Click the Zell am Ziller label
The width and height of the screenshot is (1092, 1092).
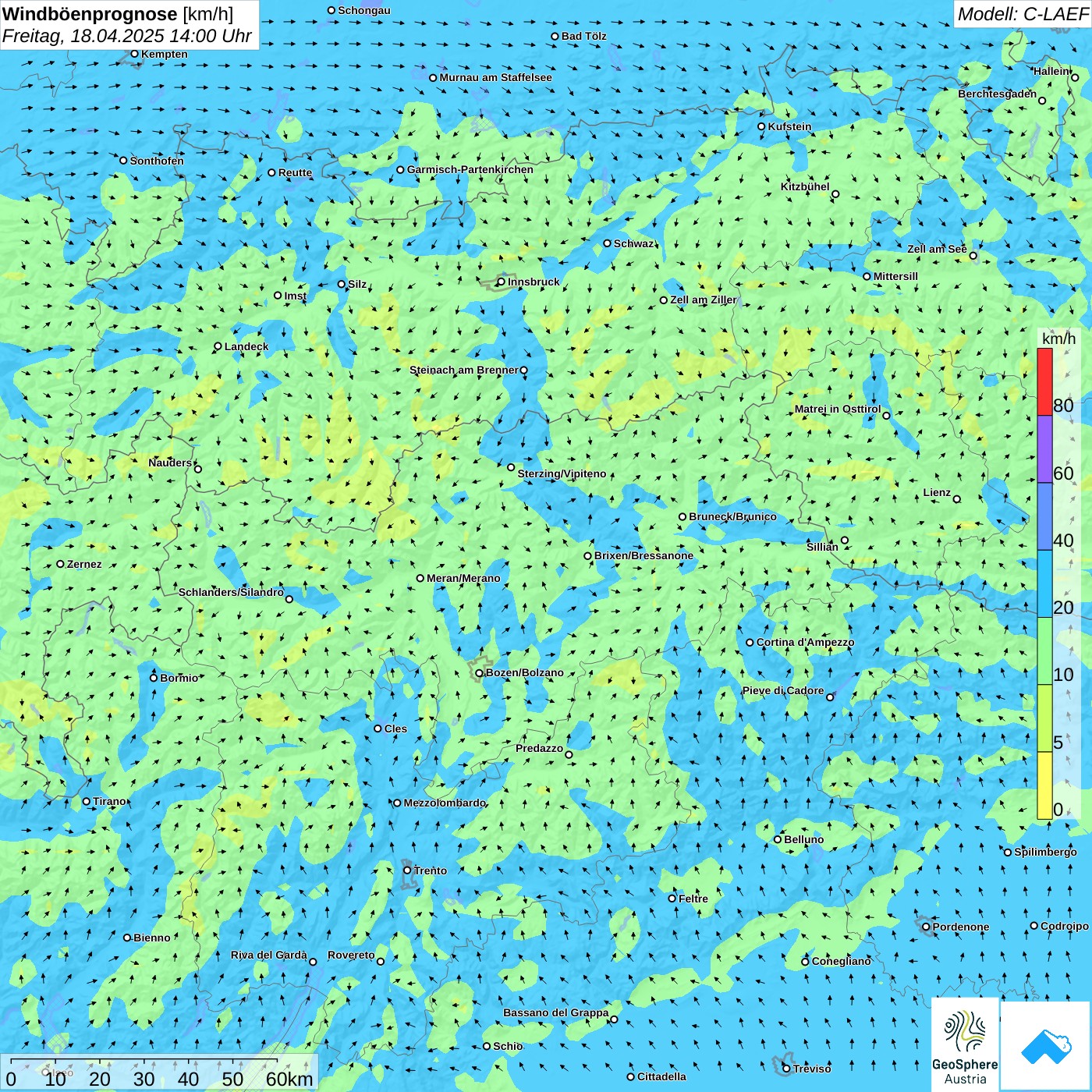click(704, 300)
